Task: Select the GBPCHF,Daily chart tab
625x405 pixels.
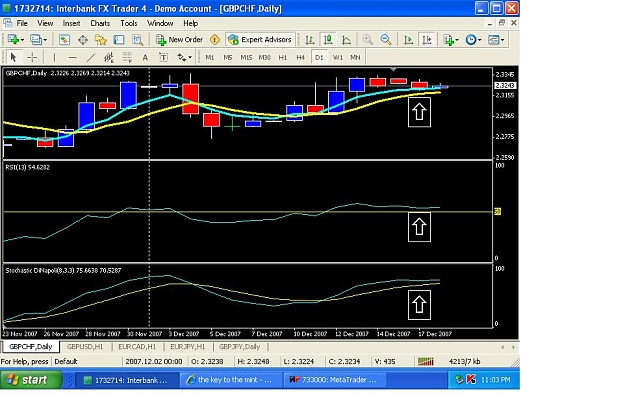Action: pos(31,346)
